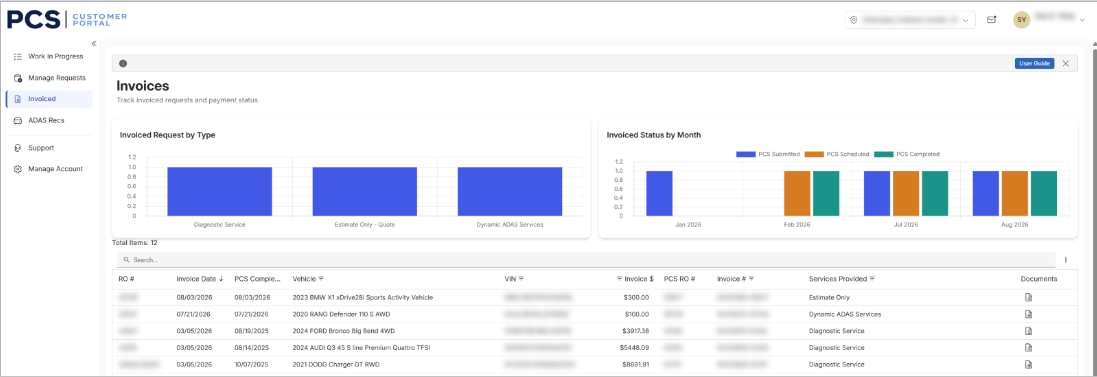Screen dimensions: 1097x377
Task: Click the PCS RO # column header
Action: tap(679, 278)
